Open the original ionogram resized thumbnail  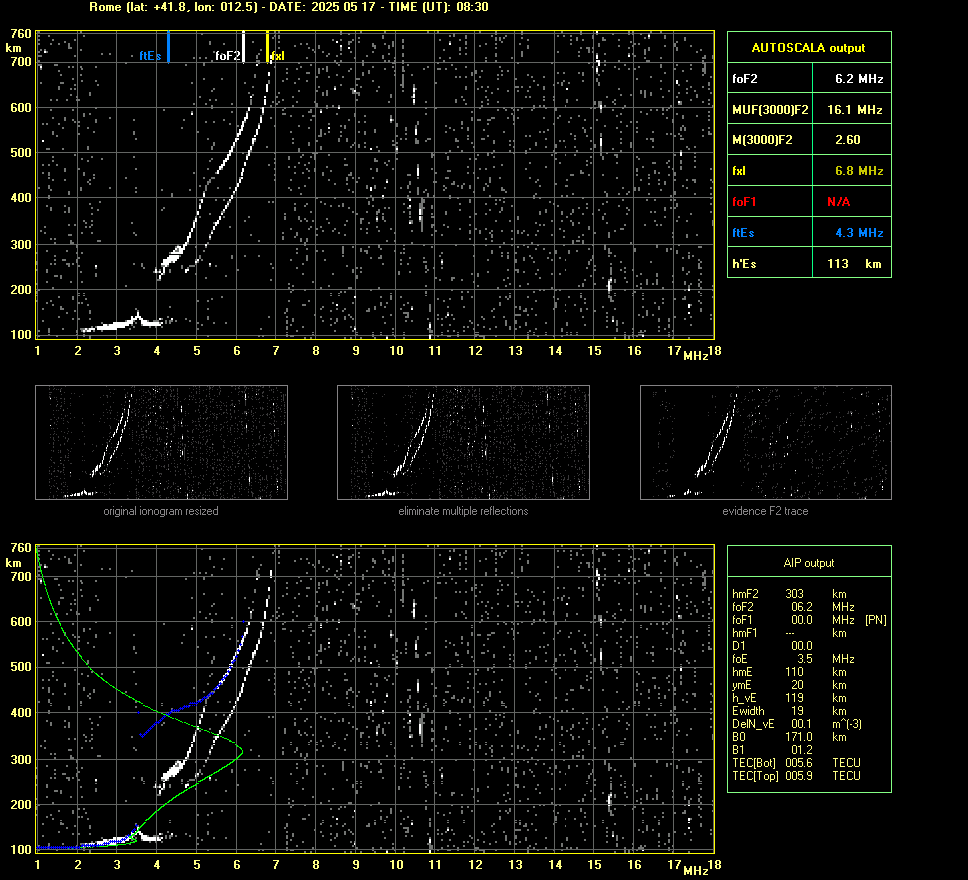coord(161,442)
